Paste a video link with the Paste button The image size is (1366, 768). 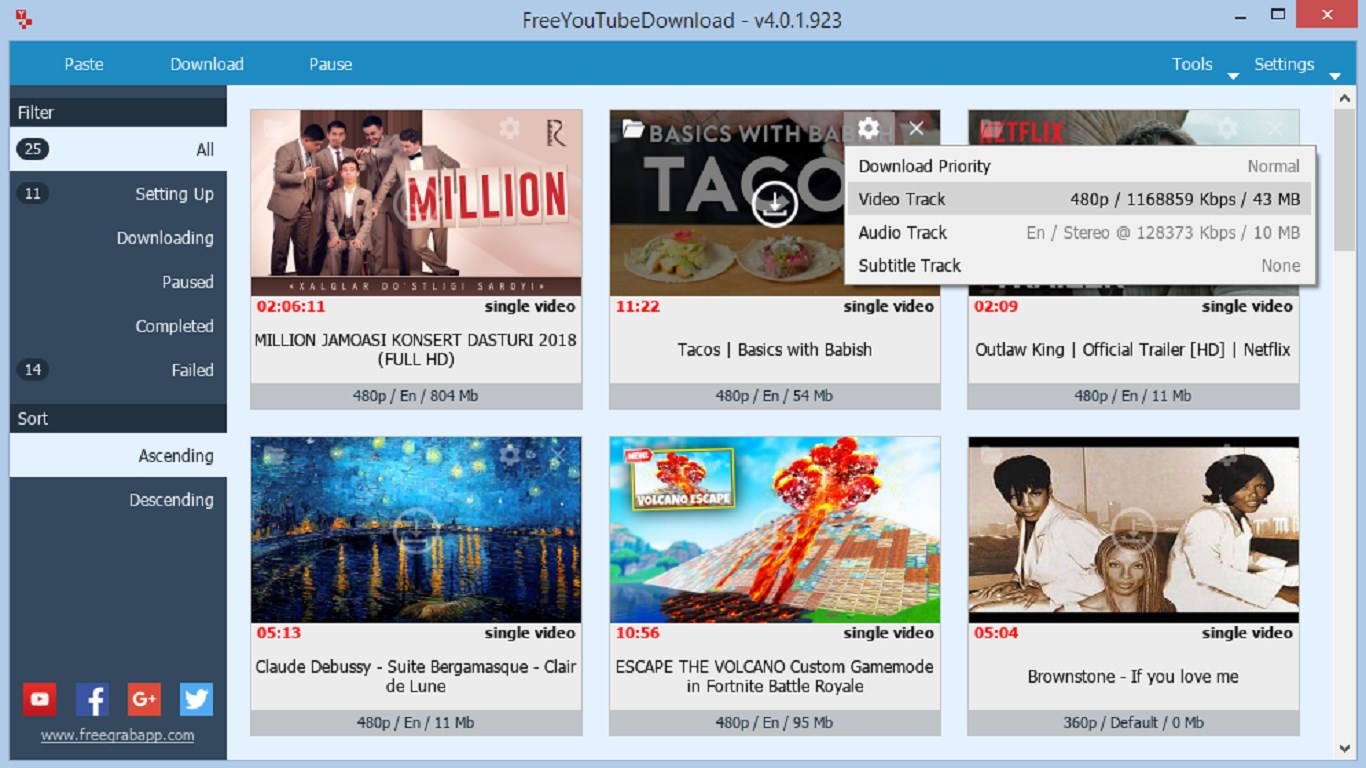click(84, 64)
